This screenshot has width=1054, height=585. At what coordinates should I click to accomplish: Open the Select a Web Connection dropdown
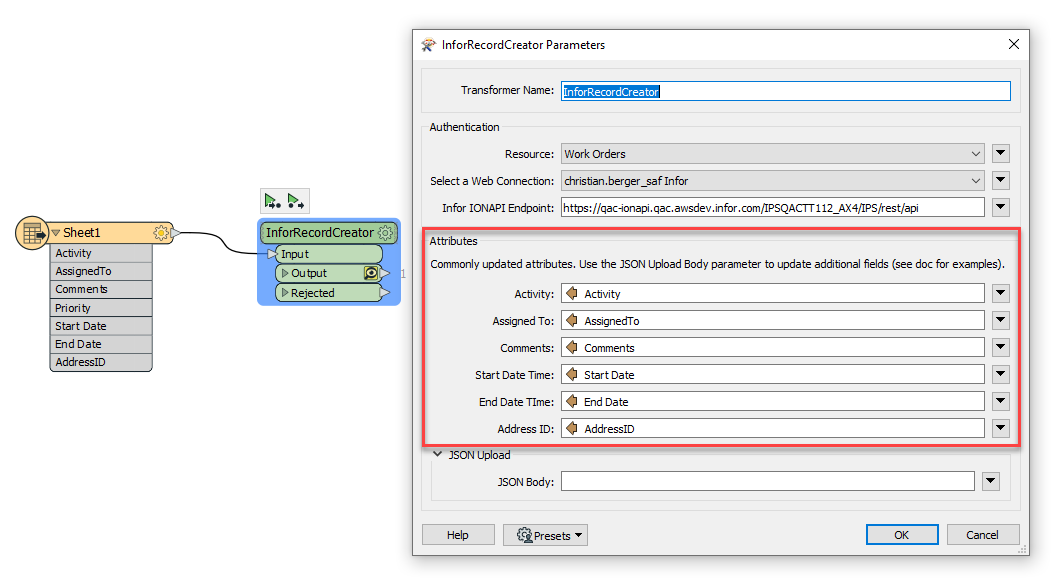pyautogui.click(x=772, y=181)
